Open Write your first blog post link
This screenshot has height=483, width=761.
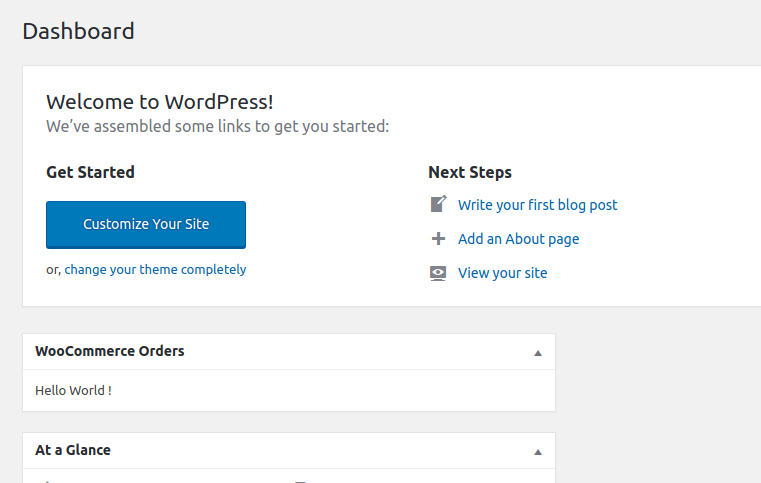(538, 205)
